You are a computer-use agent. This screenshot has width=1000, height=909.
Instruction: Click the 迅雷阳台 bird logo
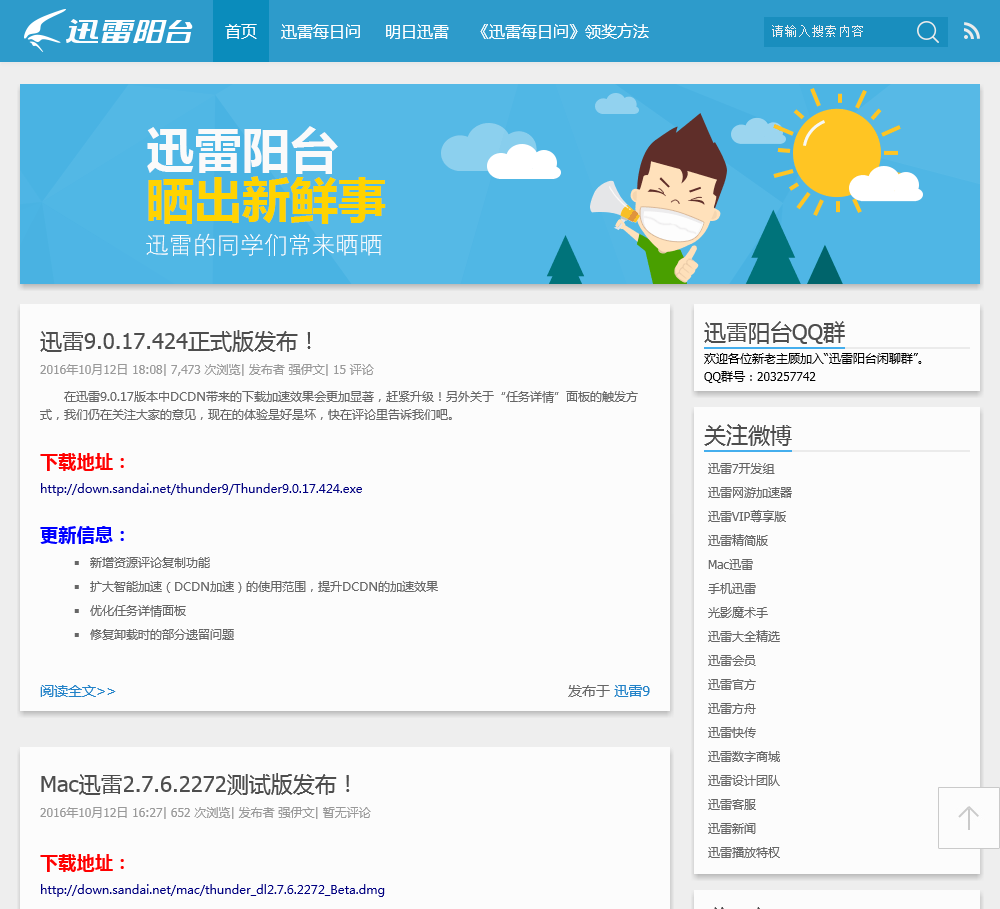pyautogui.click(x=108, y=31)
